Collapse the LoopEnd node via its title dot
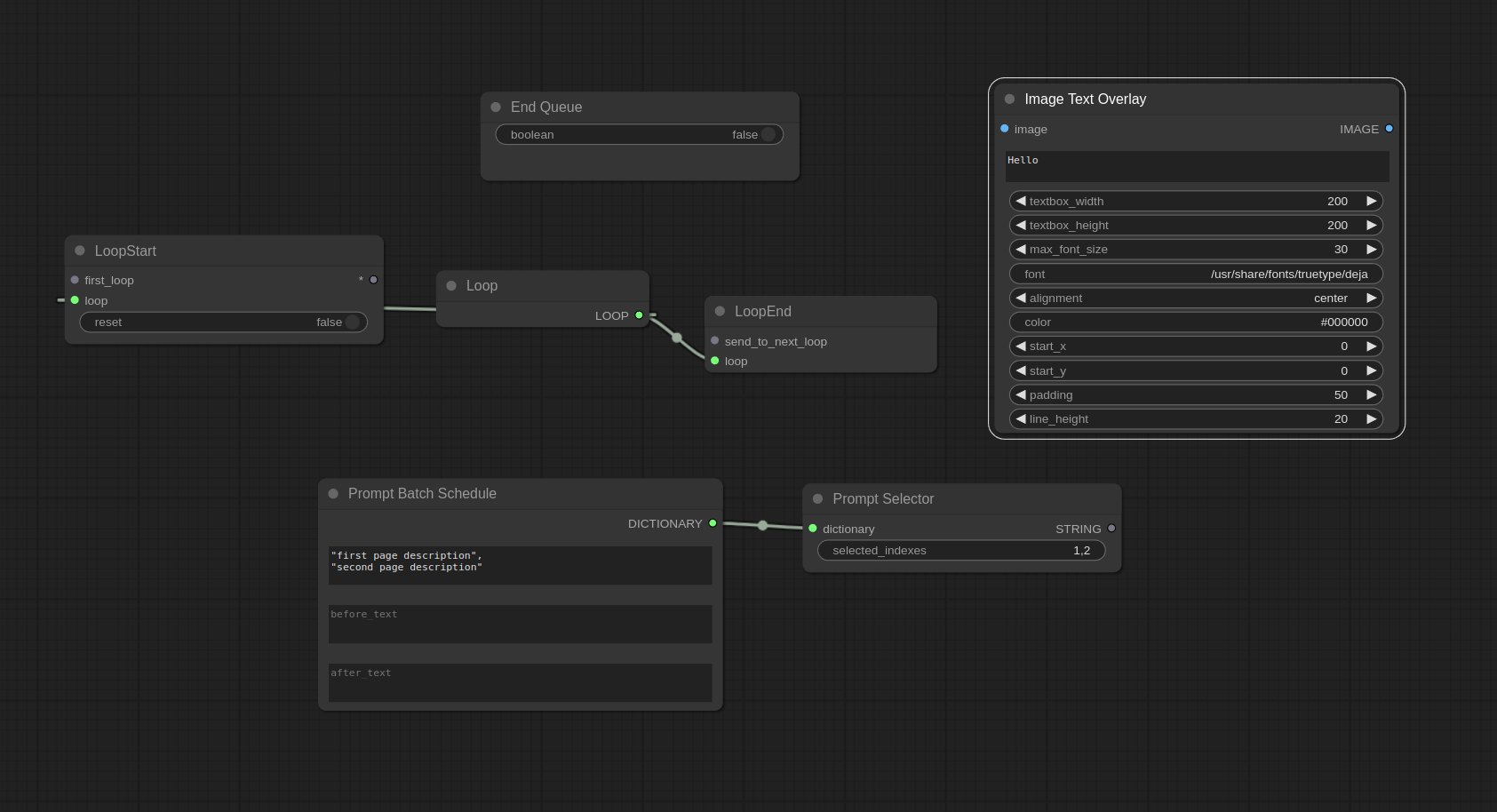Image resolution: width=1497 pixels, height=812 pixels. point(720,312)
